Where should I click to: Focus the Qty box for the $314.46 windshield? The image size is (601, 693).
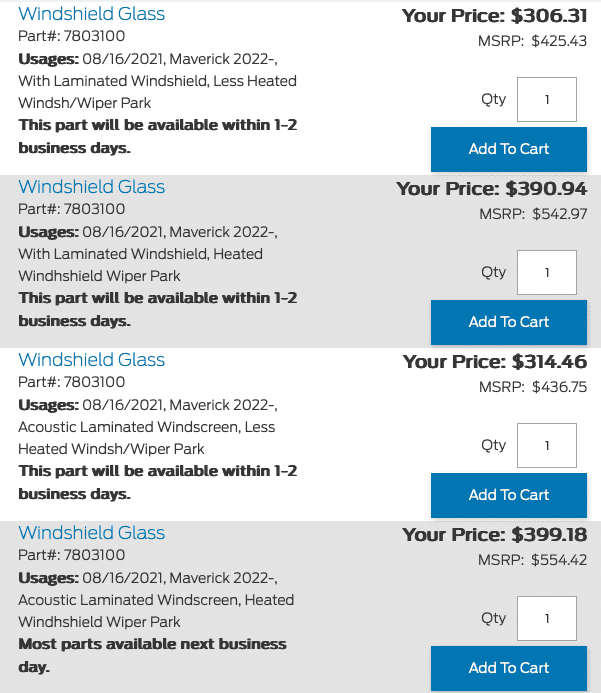point(547,446)
